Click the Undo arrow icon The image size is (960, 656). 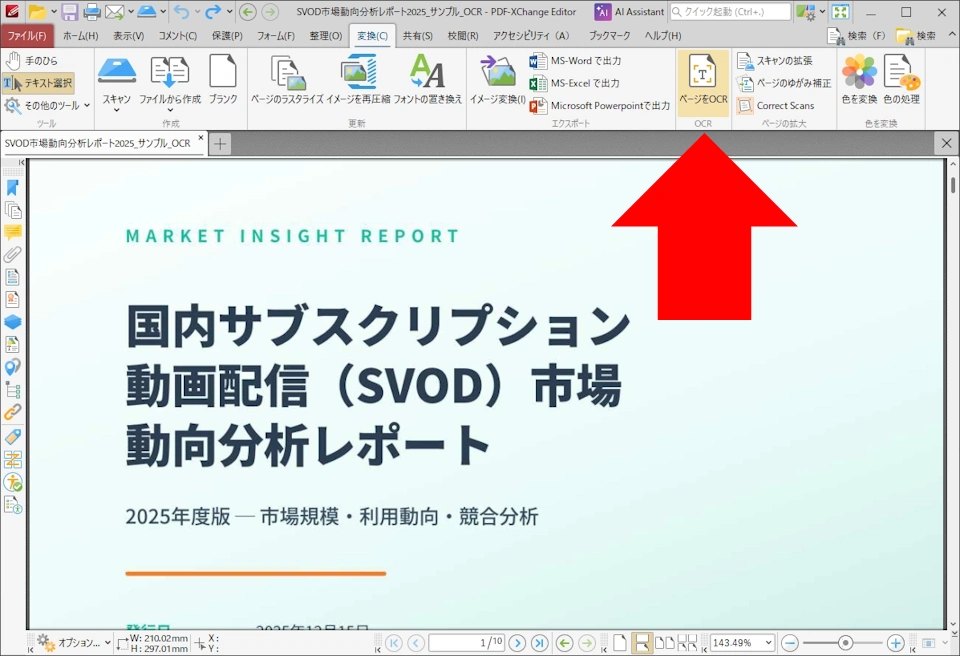pyautogui.click(x=181, y=11)
